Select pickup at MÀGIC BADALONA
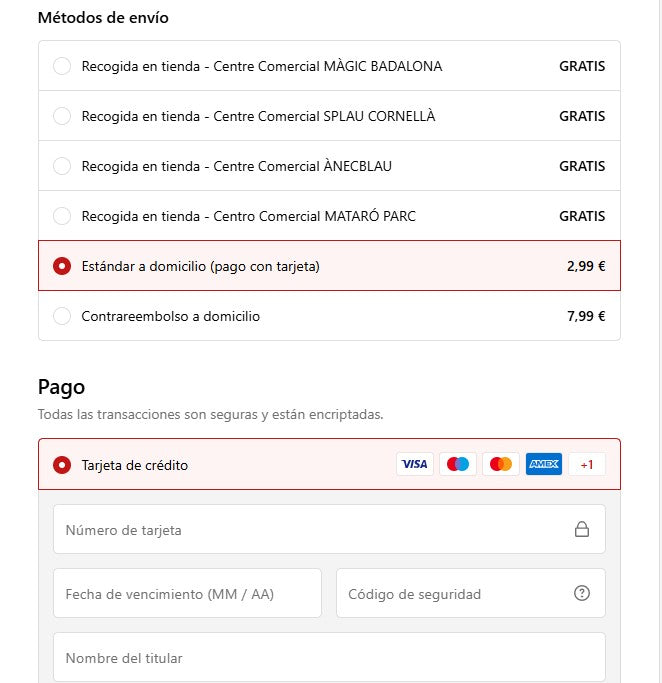The image size is (662, 683). point(62,66)
